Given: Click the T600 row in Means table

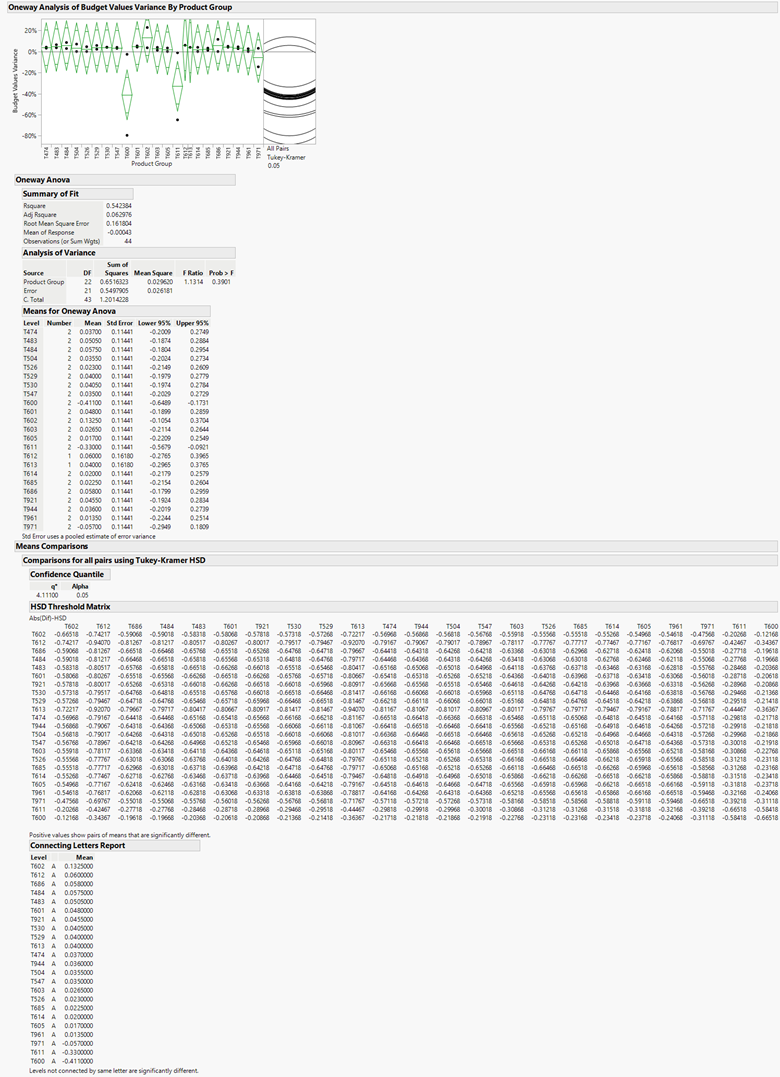Looking at the screenshot, I should (x=116, y=403).
